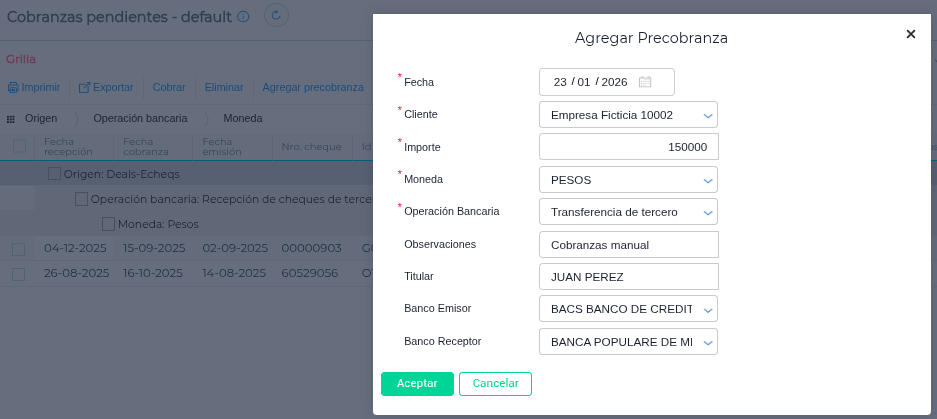Click the Eliminar toolbar item
The width and height of the screenshot is (937, 419).
pos(224,87)
